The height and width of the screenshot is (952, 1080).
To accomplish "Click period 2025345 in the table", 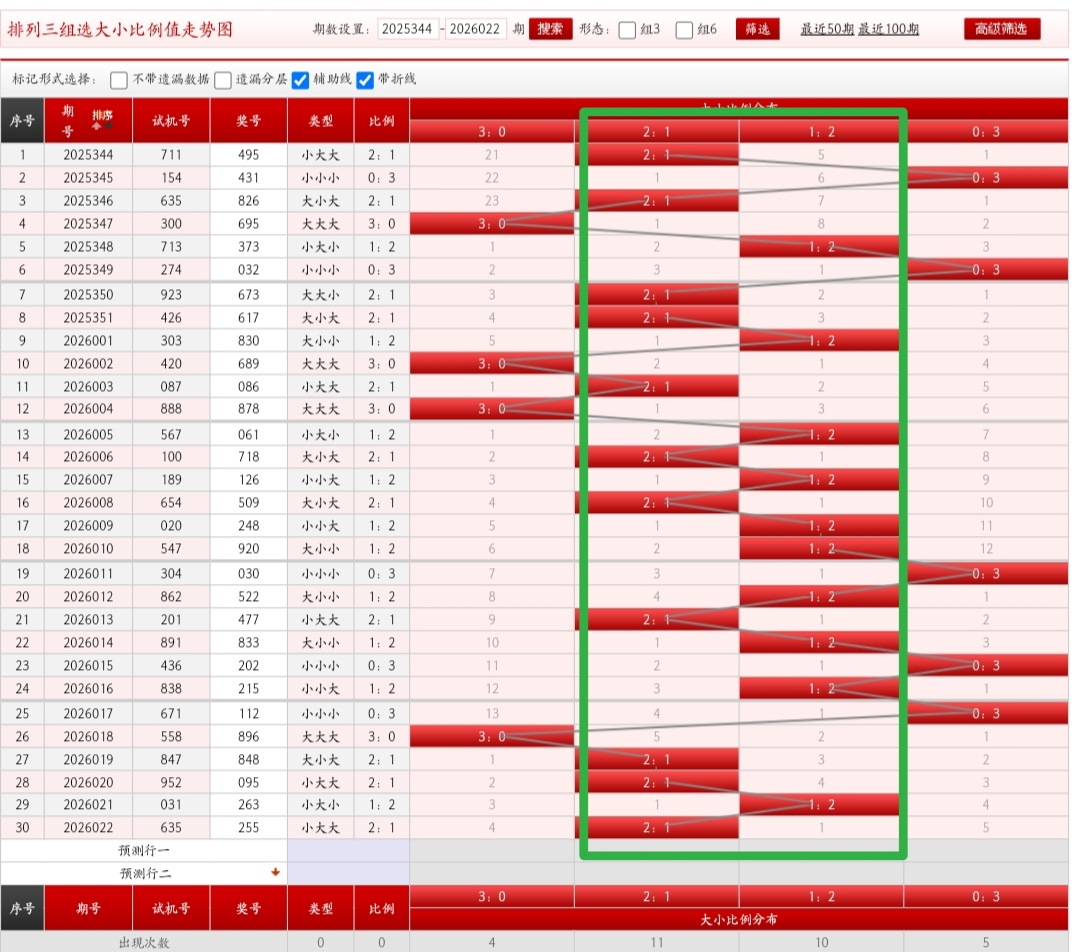I will (x=88, y=178).
